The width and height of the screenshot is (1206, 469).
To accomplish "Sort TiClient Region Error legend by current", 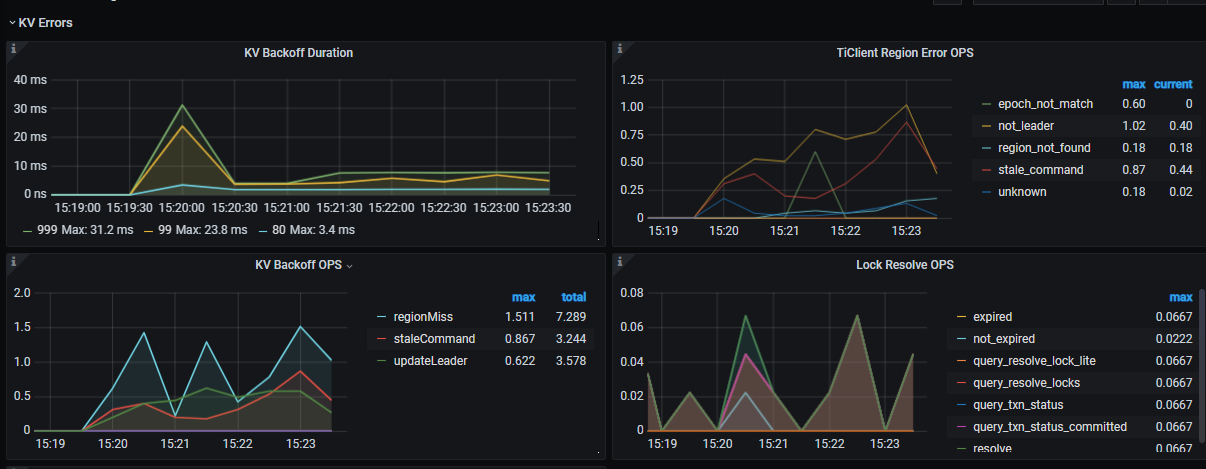I will coord(1173,84).
